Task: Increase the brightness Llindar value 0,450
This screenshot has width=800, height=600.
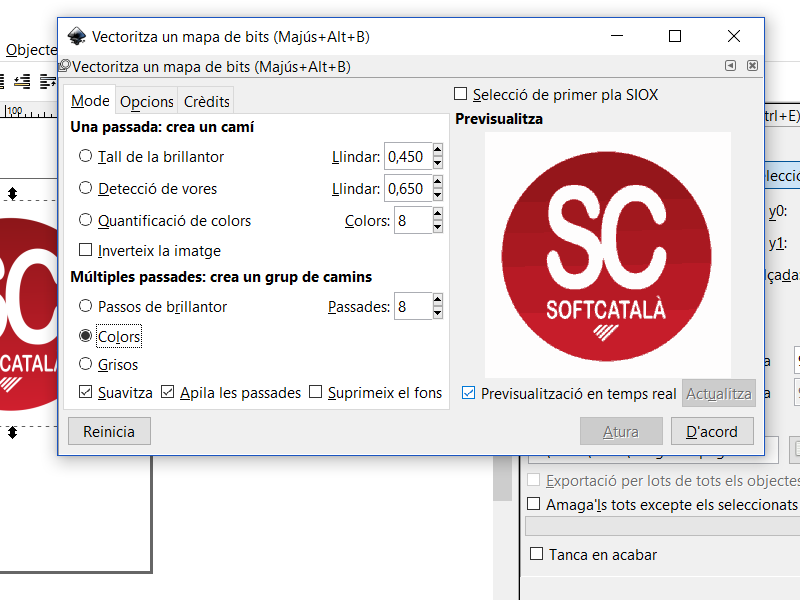Action: [437, 149]
